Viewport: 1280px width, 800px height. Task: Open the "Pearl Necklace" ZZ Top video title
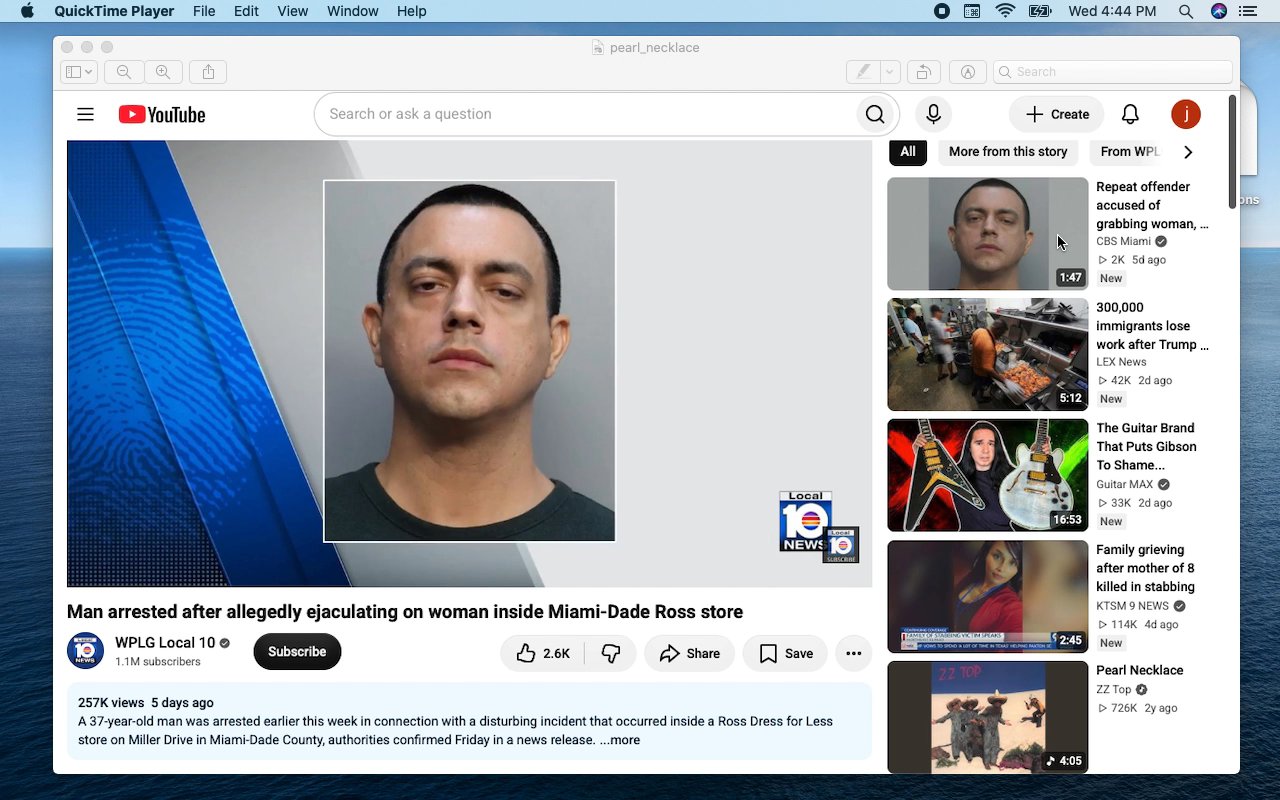[x=1140, y=670]
